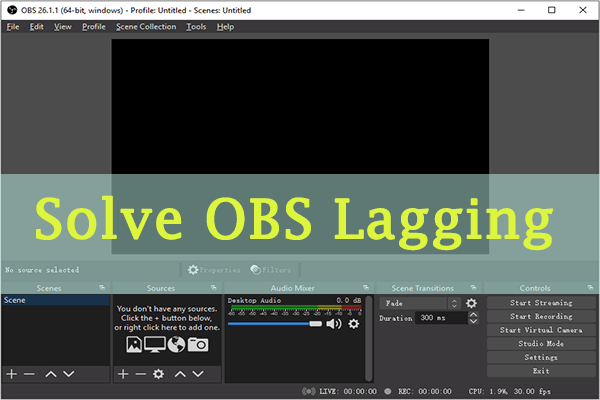Viewport: 600px width, 400px height.
Task: Click the preview canvas area
Action: point(300,146)
